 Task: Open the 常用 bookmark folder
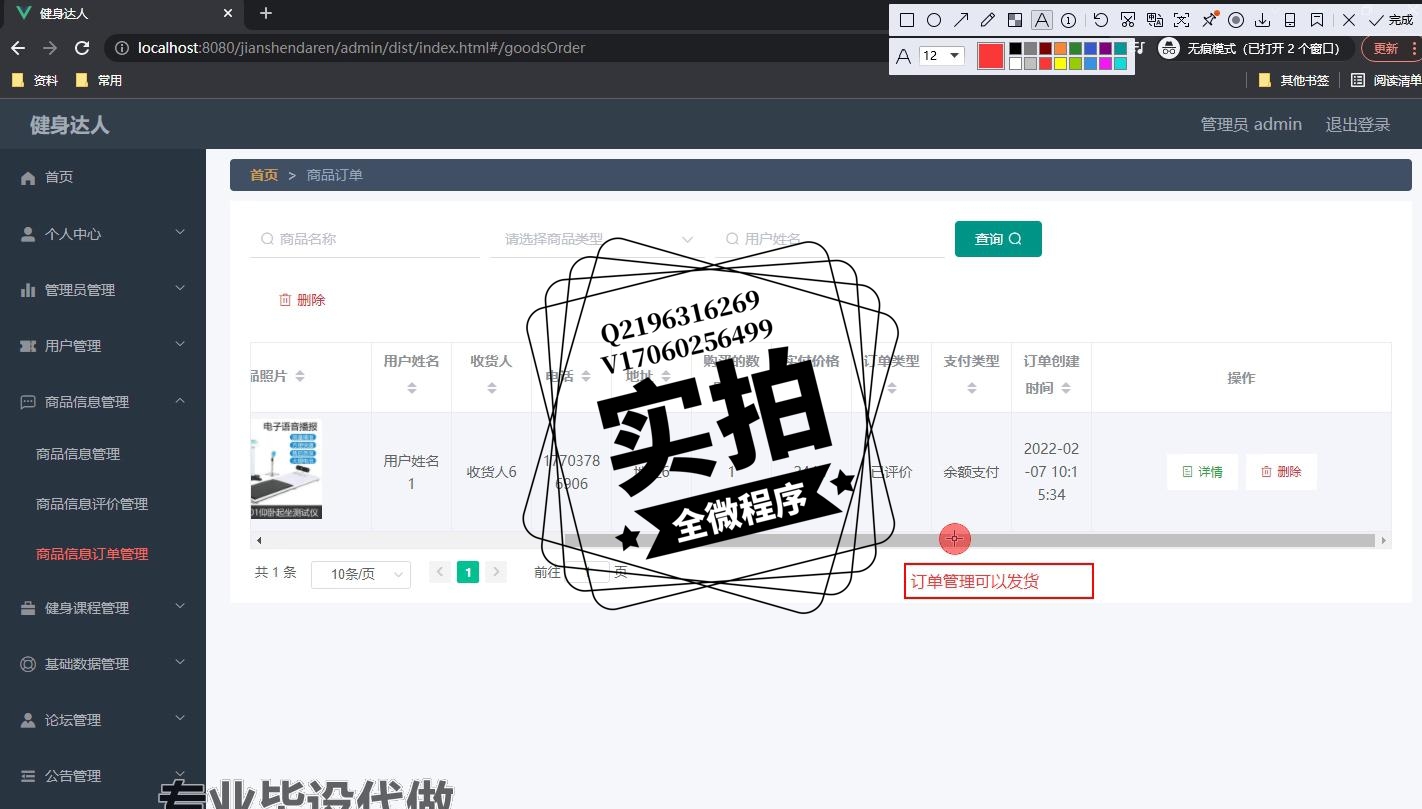tap(99, 80)
